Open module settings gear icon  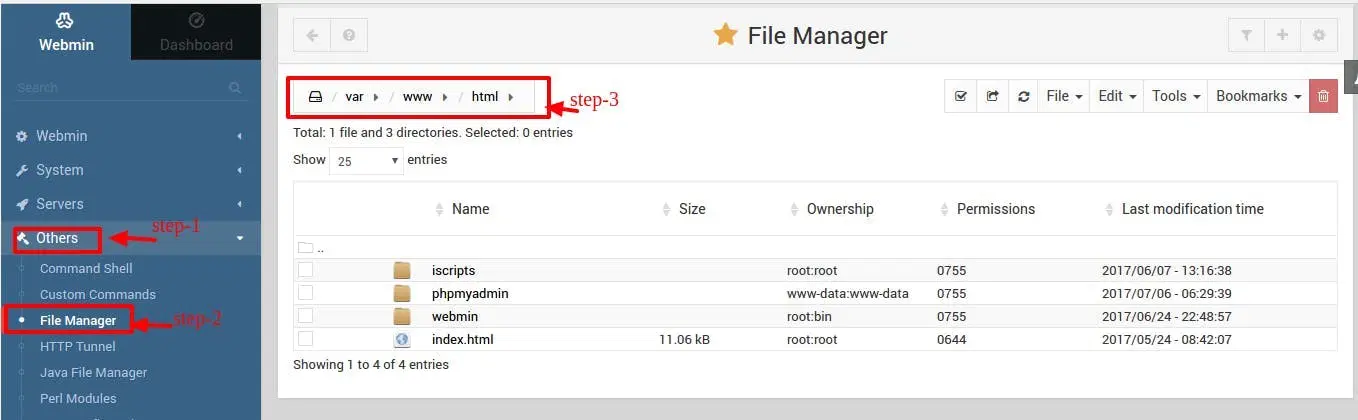(1319, 35)
